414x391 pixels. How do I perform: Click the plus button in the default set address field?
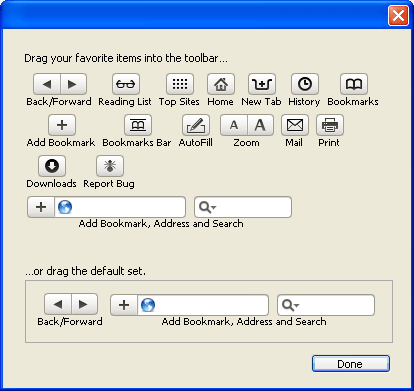click(x=124, y=305)
